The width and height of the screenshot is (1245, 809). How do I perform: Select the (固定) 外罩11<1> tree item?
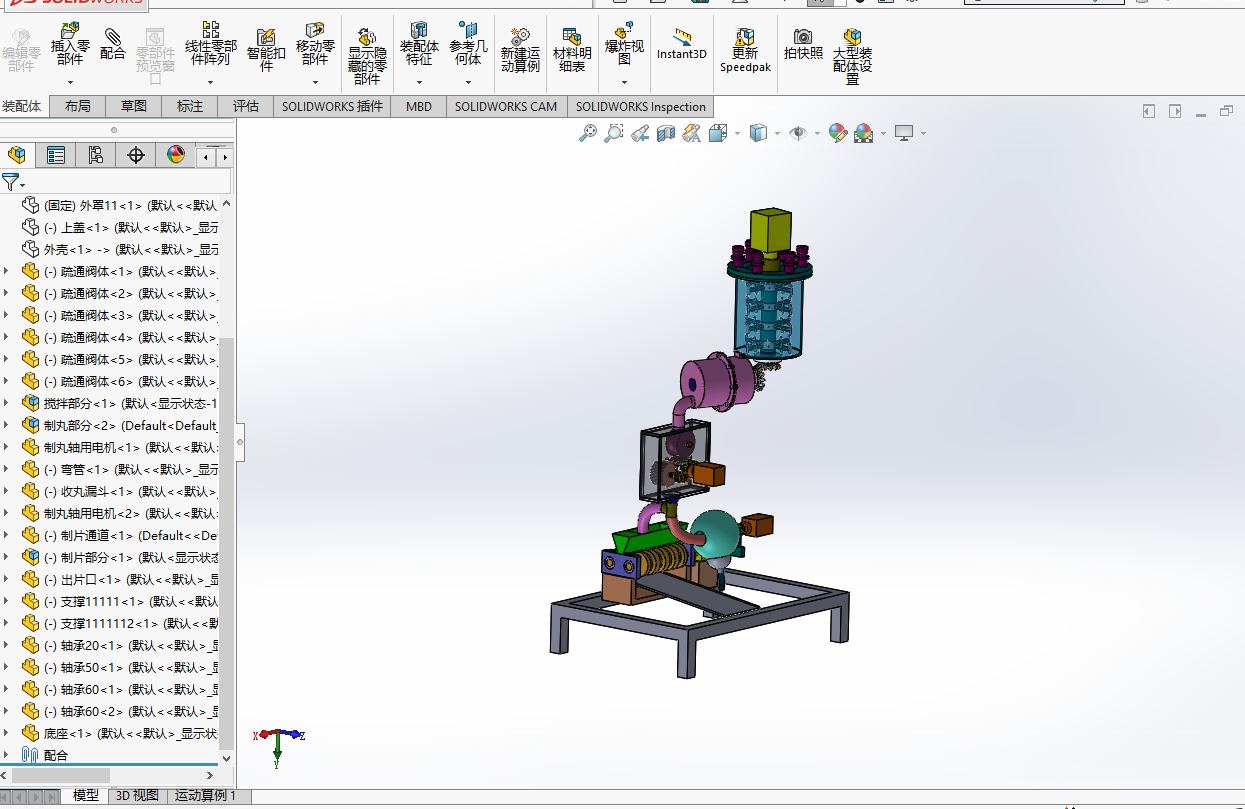point(120,205)
